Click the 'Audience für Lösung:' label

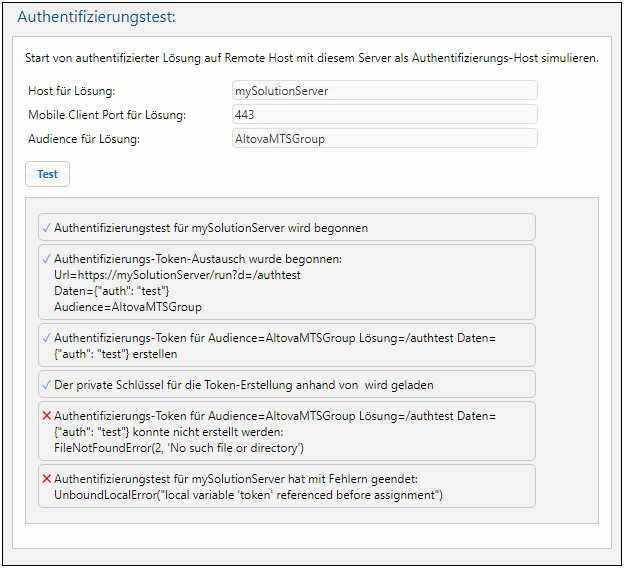[84, 139]
